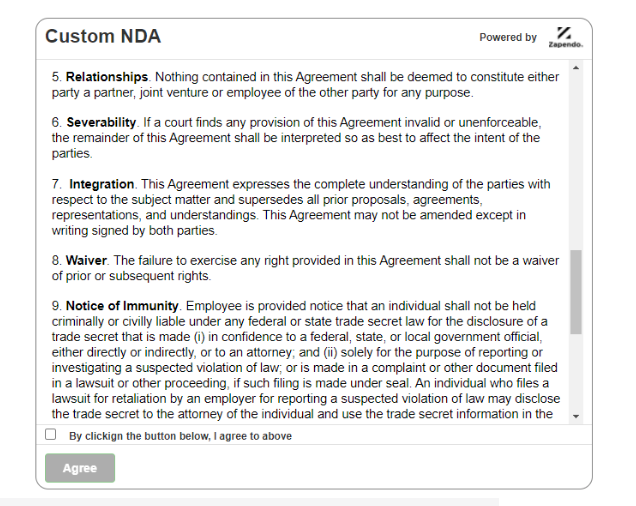Click the Integration section heading
The width and height of the screenshot is (636, 506).
(x=101, y=184)
